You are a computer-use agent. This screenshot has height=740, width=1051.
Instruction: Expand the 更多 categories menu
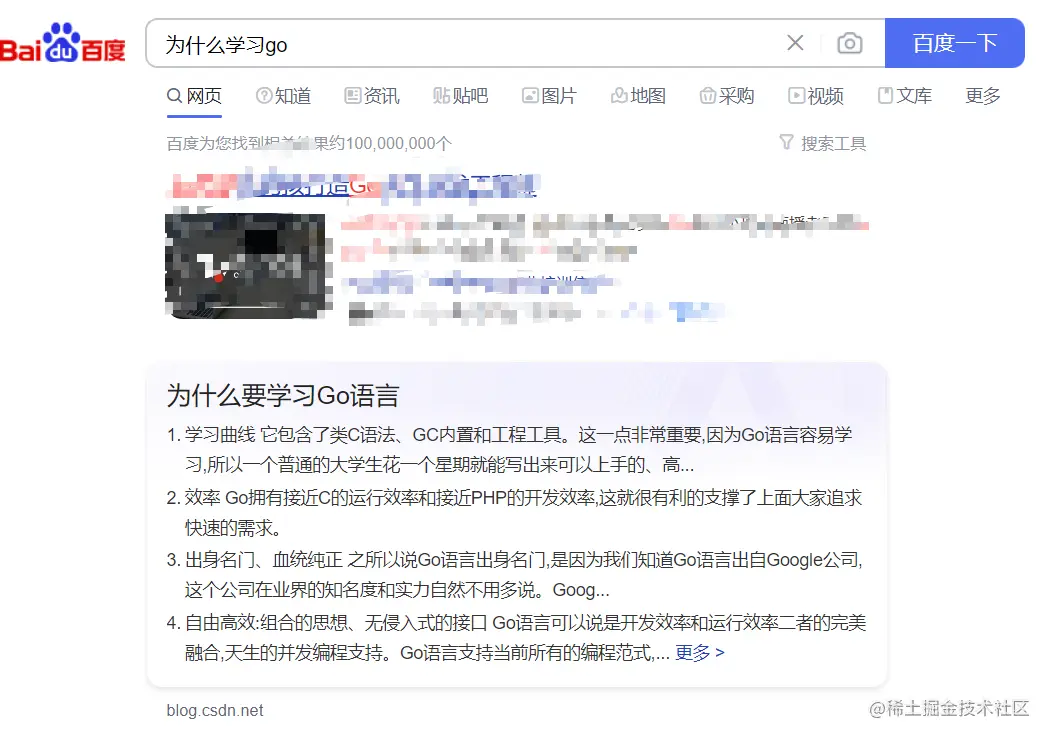[x=983, y=96]
